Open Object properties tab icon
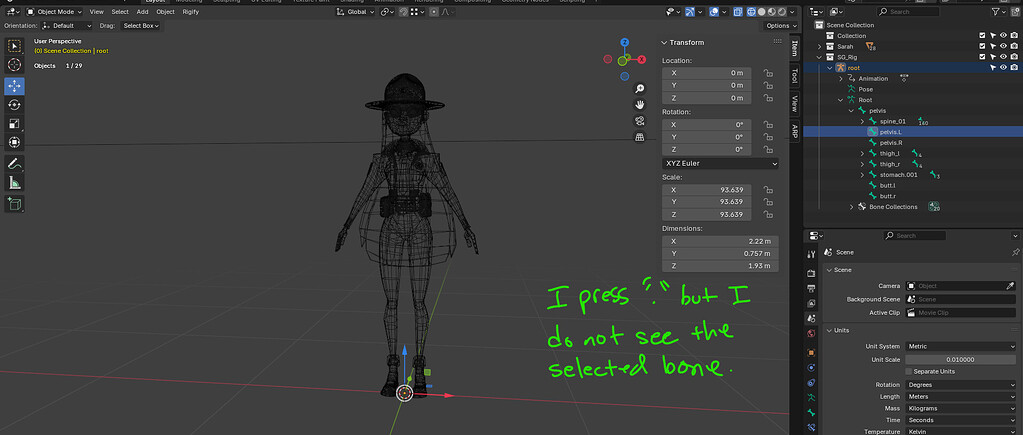This screenshot has height=435, width=1023. pyautogui.click(x=811, y=352)
